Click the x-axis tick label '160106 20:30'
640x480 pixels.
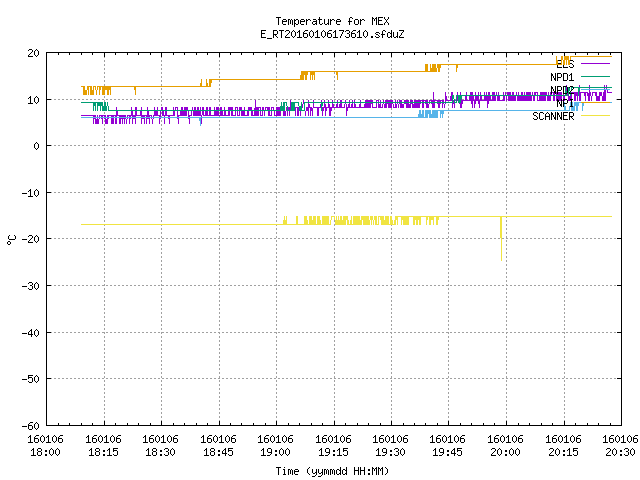pos(620,445)
